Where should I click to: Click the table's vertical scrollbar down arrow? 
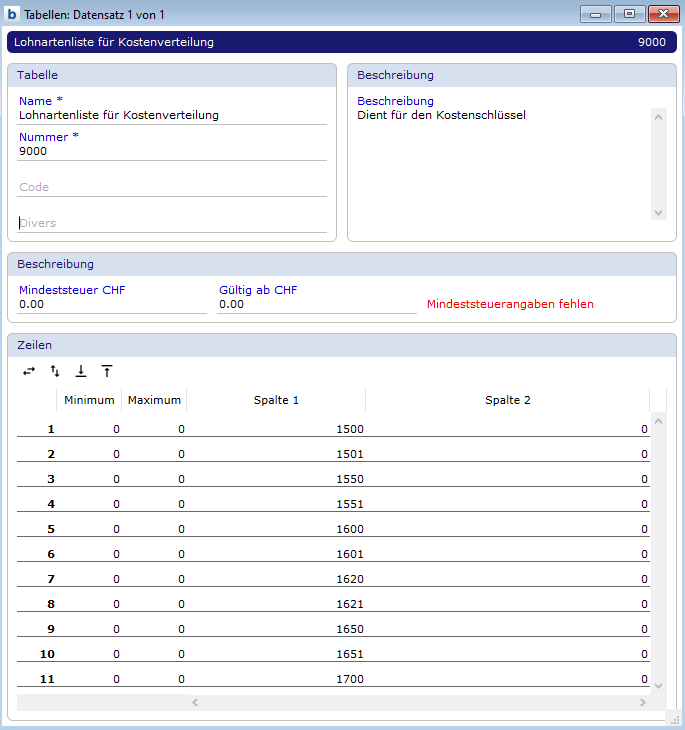pos(657,685)
